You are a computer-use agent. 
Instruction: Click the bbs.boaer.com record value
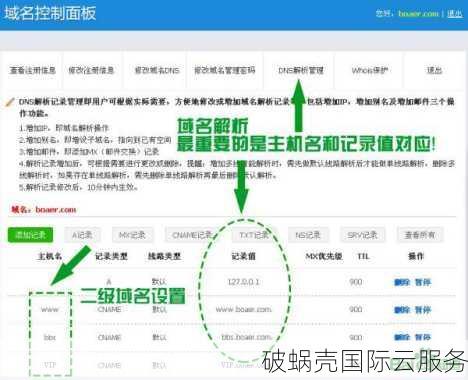tap(246, 337)
